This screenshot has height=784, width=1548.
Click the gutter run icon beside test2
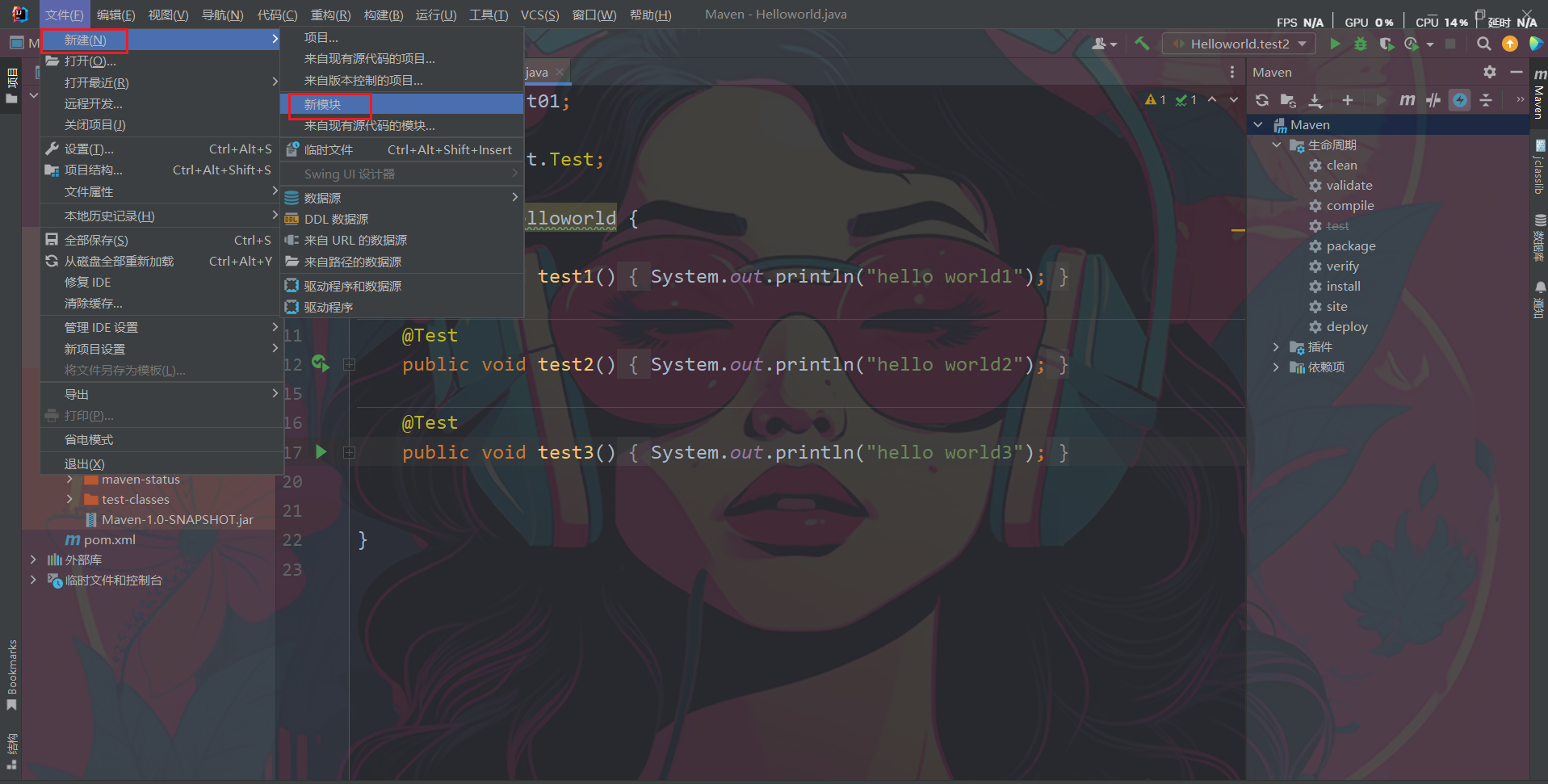(321, 364)
